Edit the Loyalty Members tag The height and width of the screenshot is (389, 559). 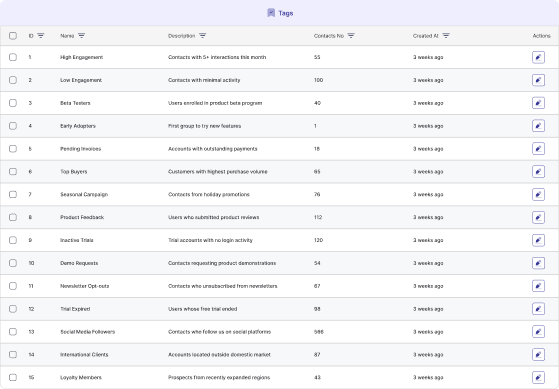538,377
